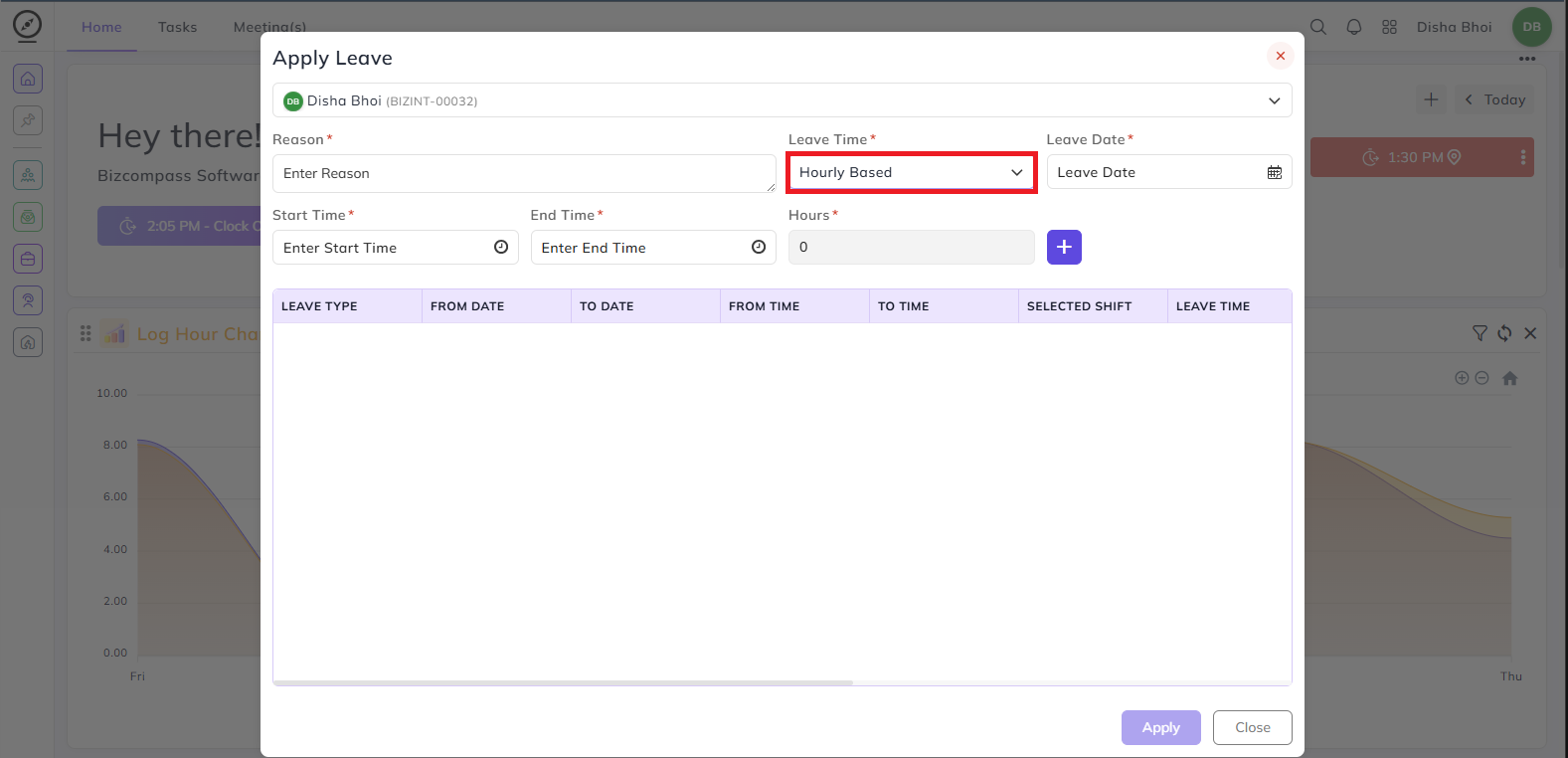Click the Enter Start Time field
The width and height of the screenshot is (1568, 758).
pyautogui.click(x=396, y=248)
